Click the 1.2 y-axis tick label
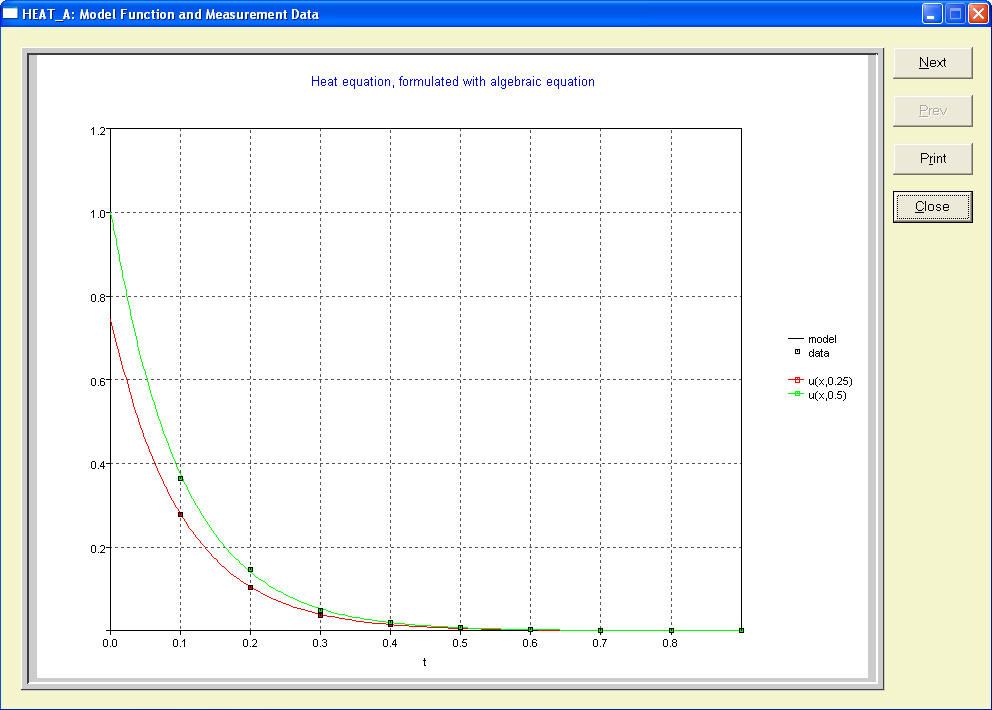The width and height of the screenshot is (992, 710). point(97,130)
